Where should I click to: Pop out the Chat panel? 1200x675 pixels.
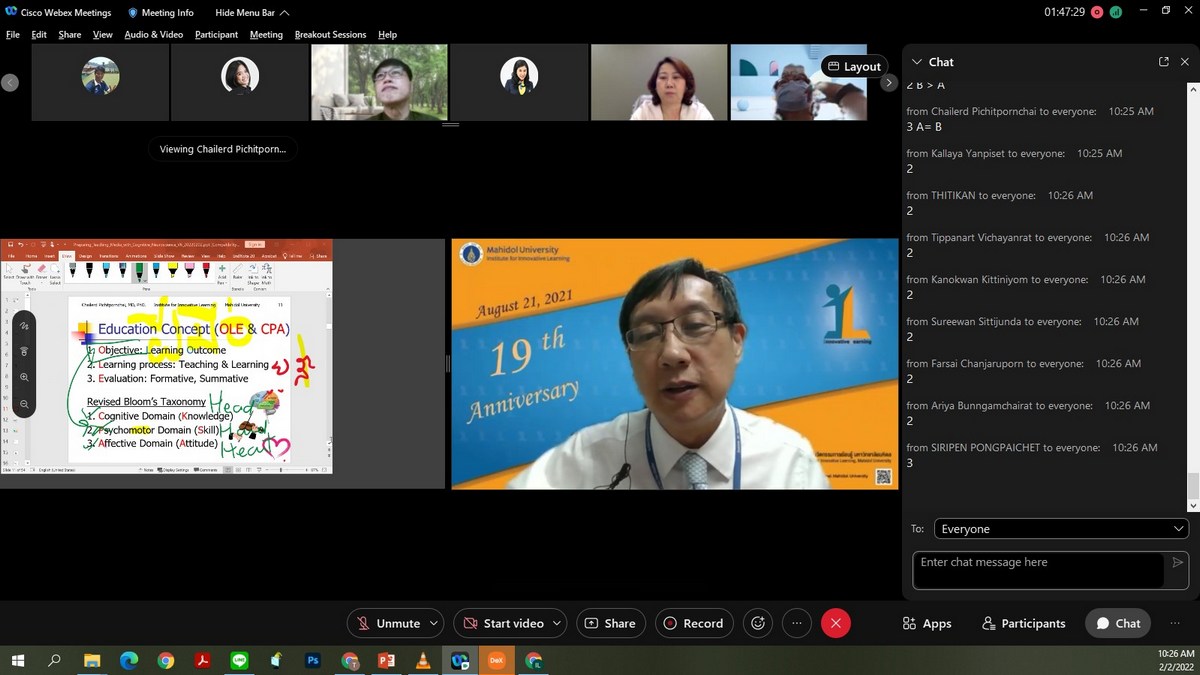[x=1163, y=62]
